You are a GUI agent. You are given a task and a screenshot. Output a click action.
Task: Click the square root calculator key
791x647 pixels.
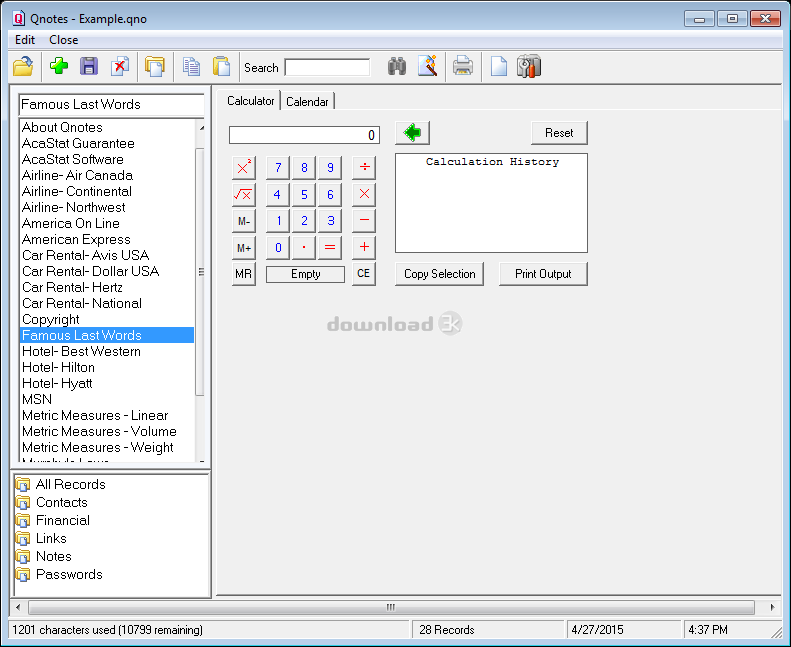[x=243, y=194]
